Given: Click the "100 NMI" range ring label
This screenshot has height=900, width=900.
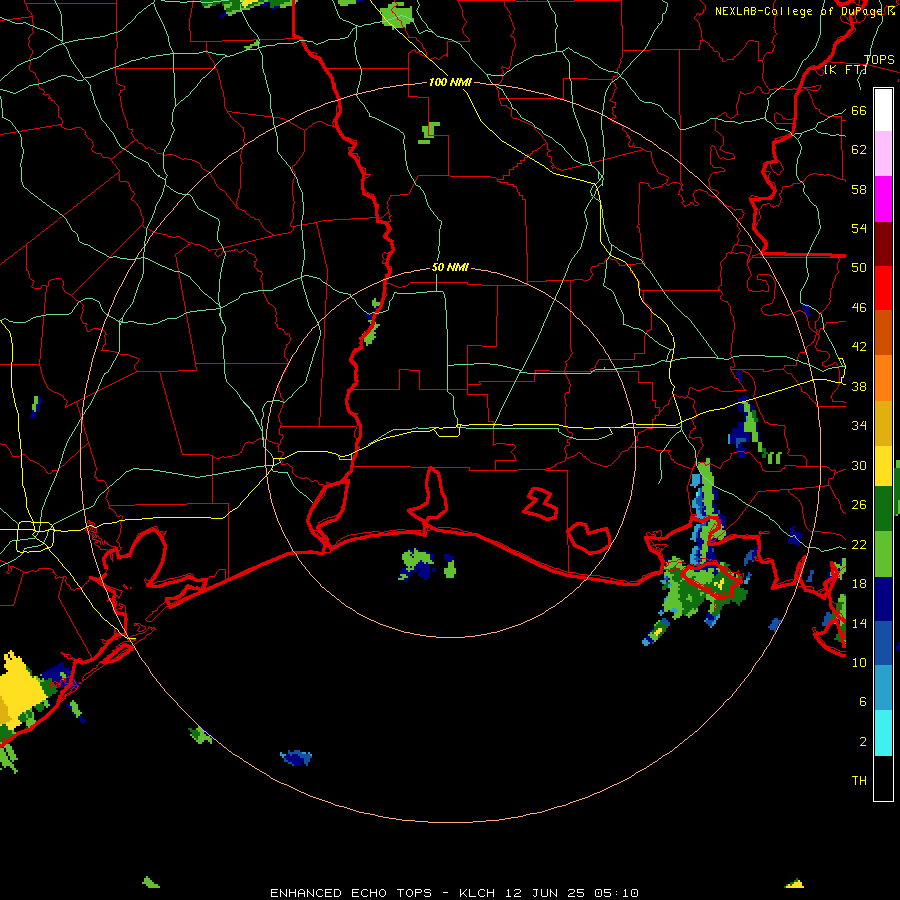Looking at the screenshot, I should tap(450, 82).
